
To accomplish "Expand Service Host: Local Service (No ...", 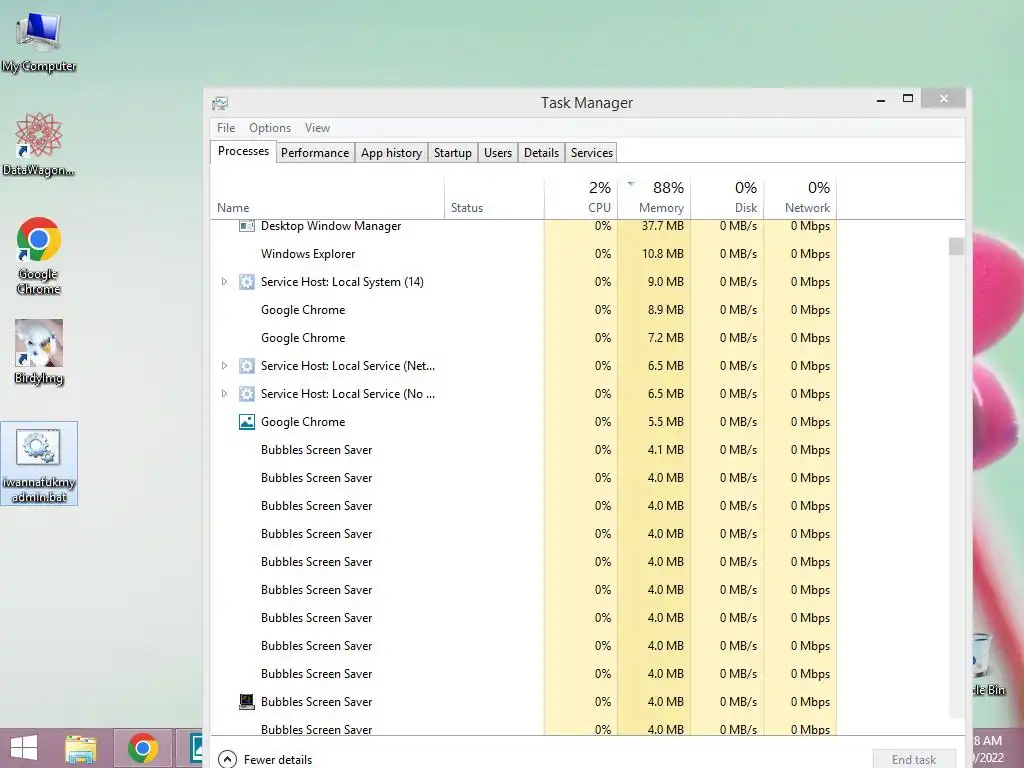I will tap(224, 394).
